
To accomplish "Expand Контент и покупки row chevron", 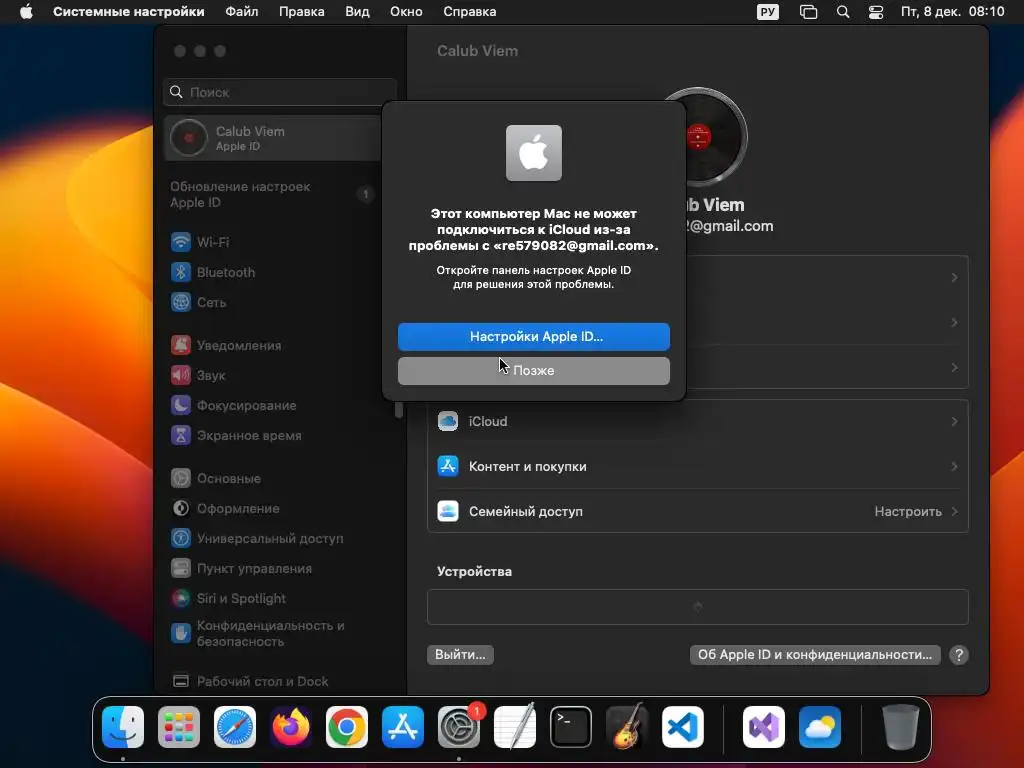I will point(954,467).
